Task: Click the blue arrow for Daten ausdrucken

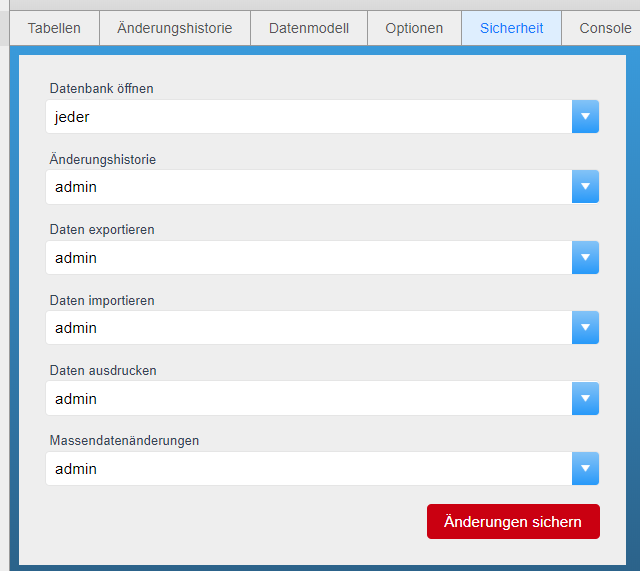Action: point(585,399)
